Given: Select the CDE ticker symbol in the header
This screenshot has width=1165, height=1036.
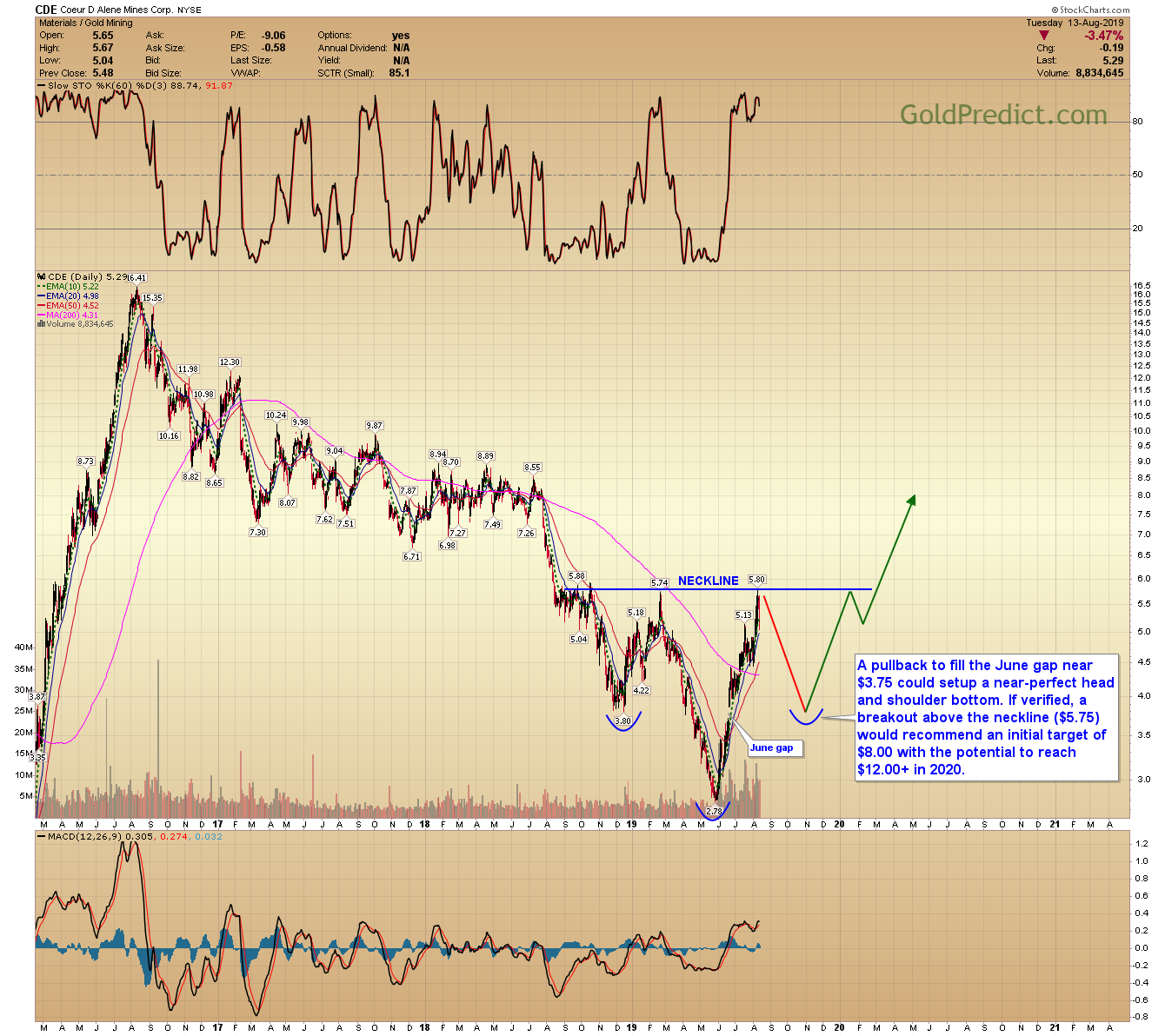Looking at the screenshot, I should coord(46,10).
